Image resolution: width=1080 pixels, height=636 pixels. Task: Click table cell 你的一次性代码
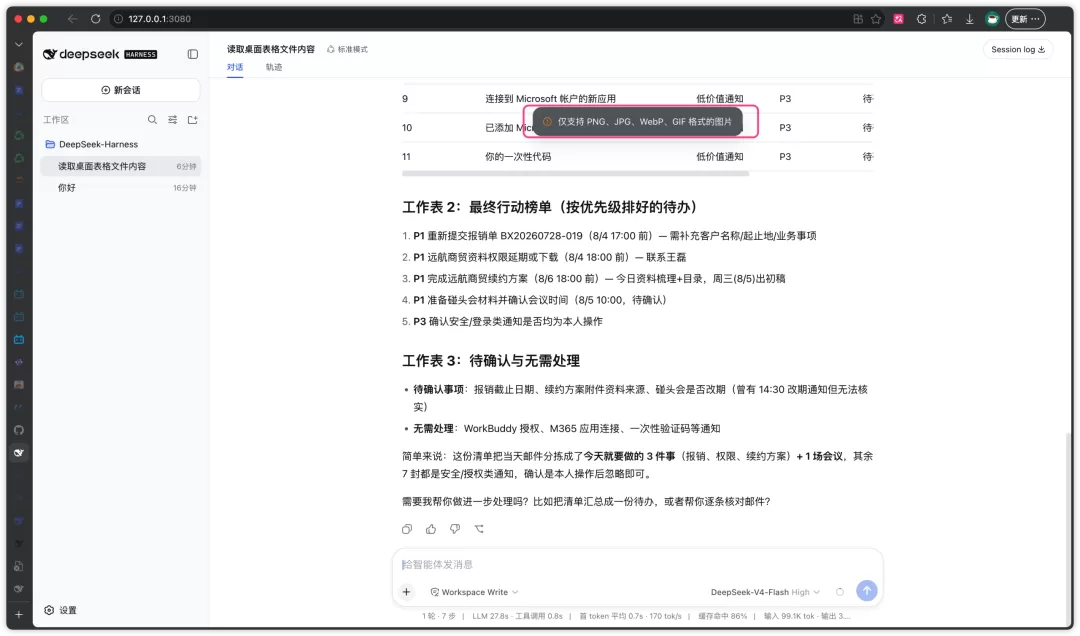518,157
